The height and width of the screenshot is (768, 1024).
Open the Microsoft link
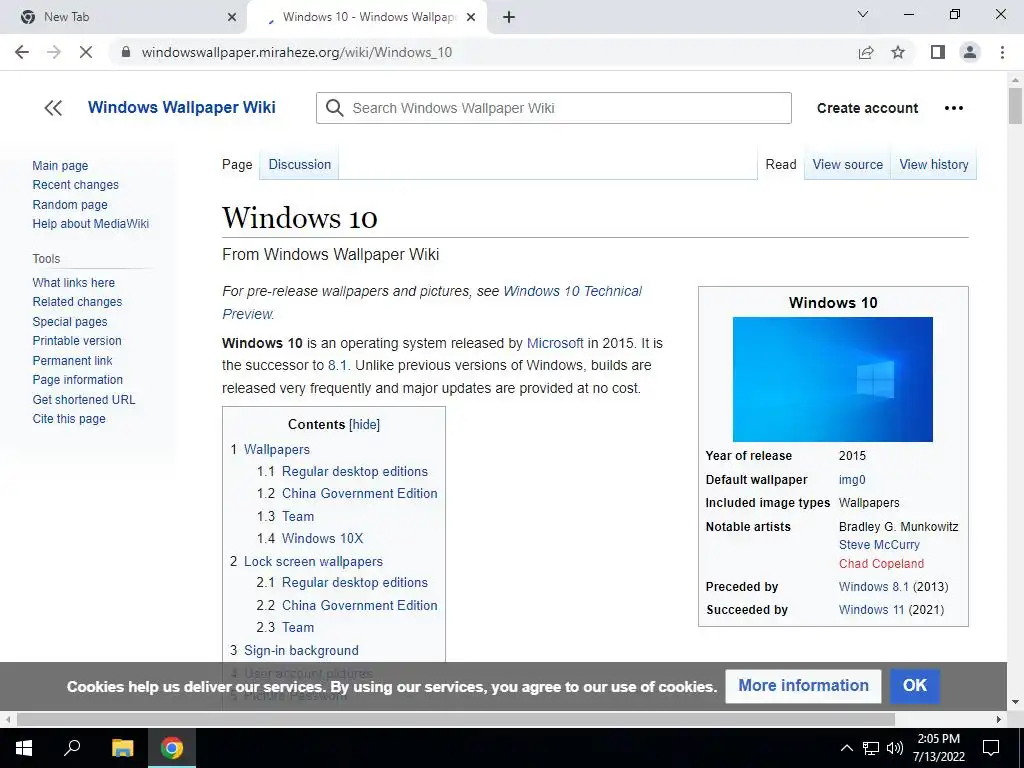pyautogui.click(x=555, y=343)
